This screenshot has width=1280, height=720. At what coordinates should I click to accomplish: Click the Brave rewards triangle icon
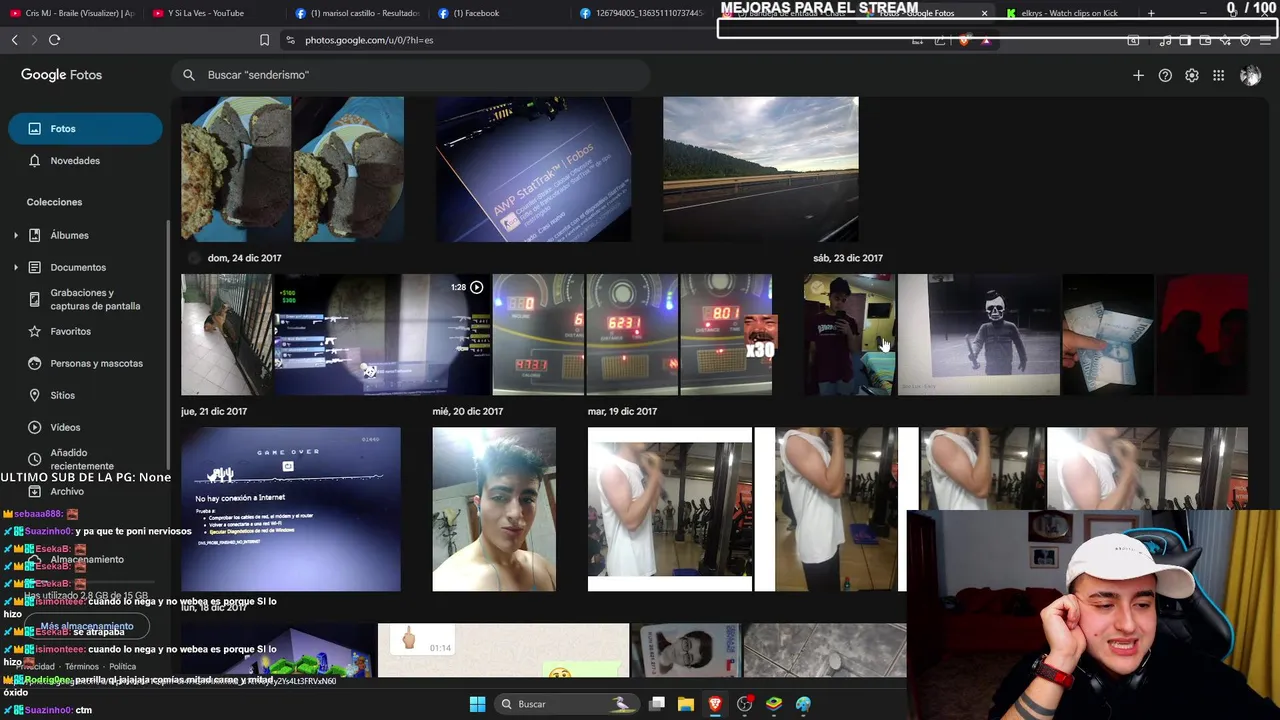click(x=986, y=40)
